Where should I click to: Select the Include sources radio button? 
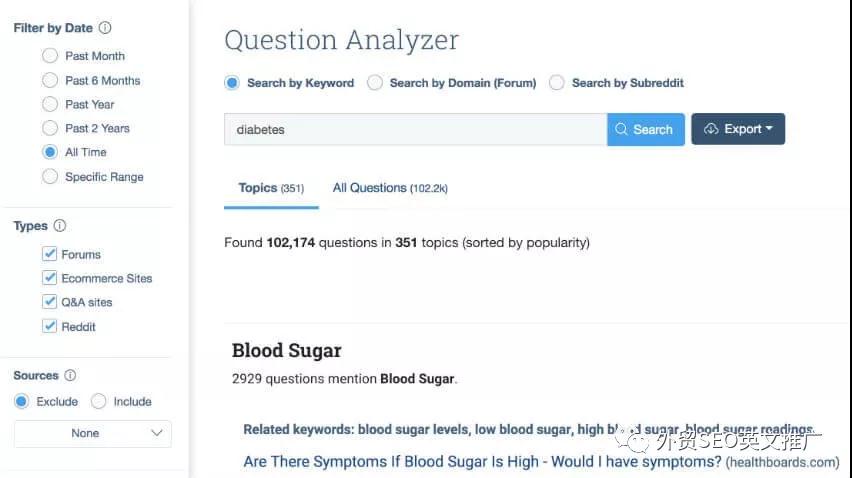click(x=98, y=401)
